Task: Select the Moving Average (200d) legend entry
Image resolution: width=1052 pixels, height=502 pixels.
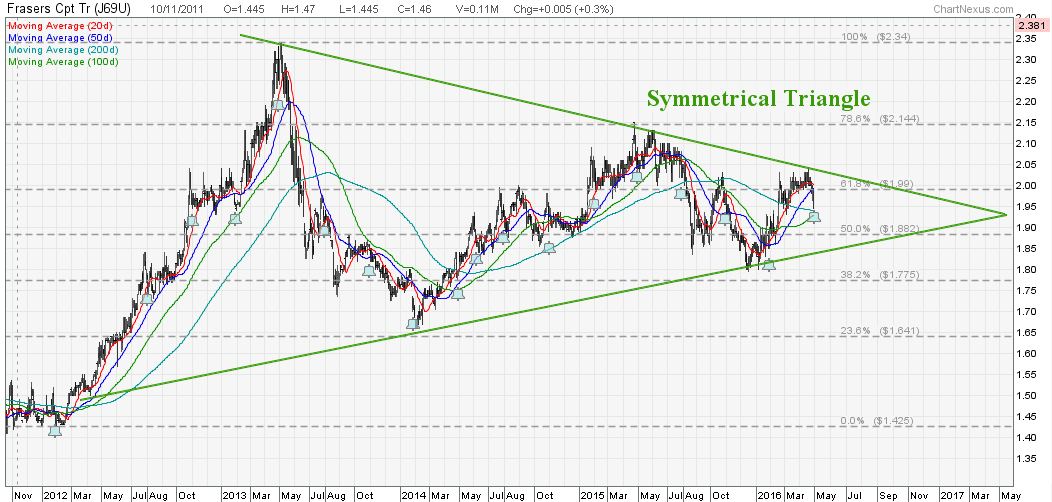Action: [61, 50]
